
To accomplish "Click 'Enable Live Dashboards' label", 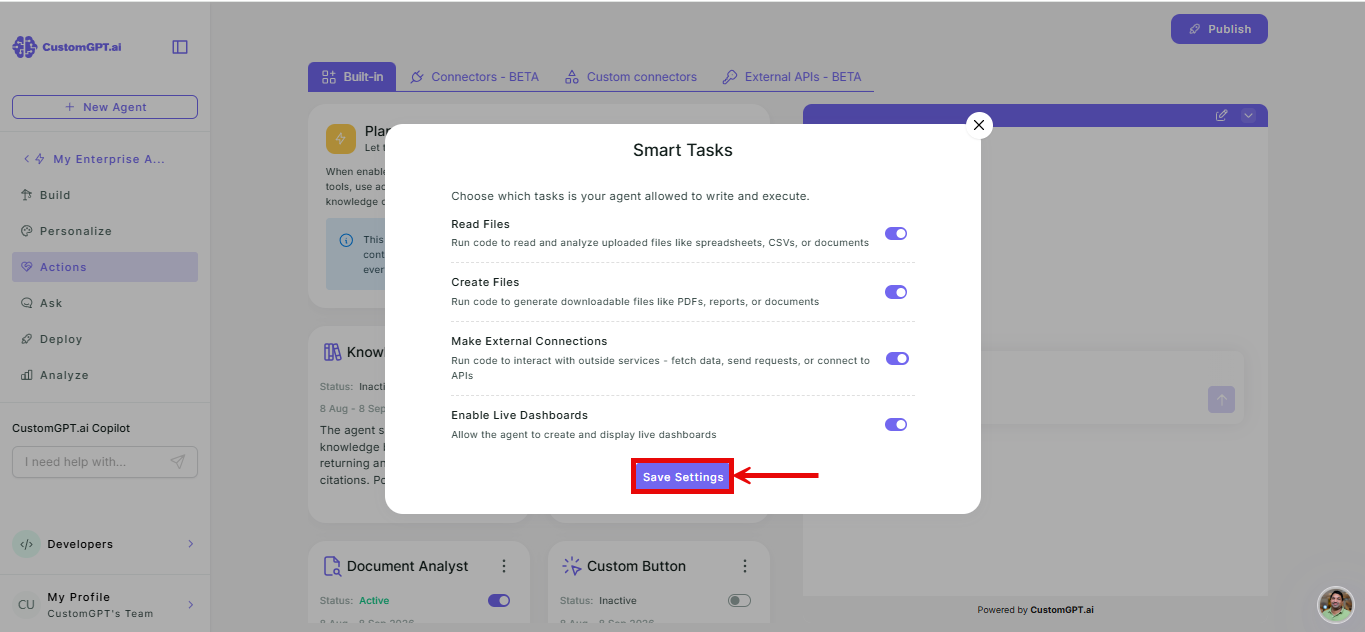I will pyautogui.click(x=519, y=415).
